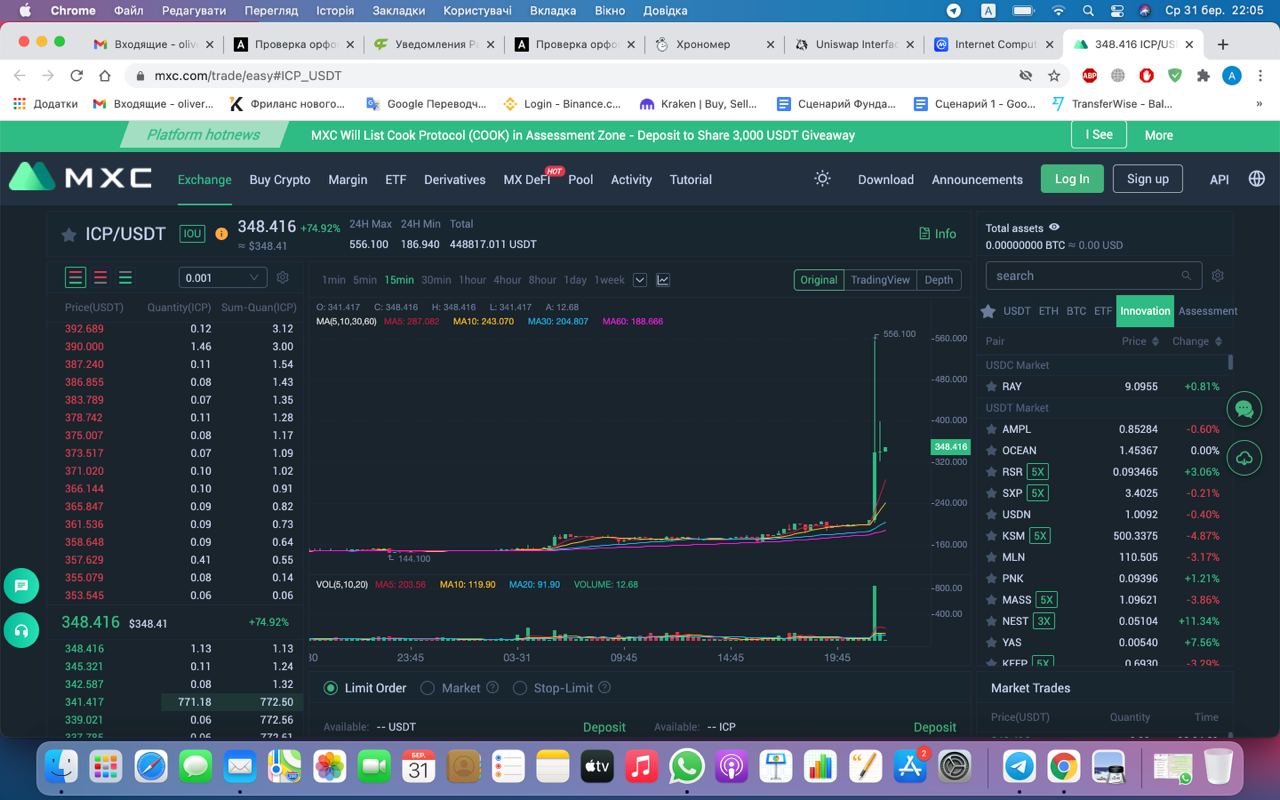Image resolution: width=1280 pixels, height=800 pixels.
Task: Open MX DeFi HOT menu
Action: tap(527, 180)
